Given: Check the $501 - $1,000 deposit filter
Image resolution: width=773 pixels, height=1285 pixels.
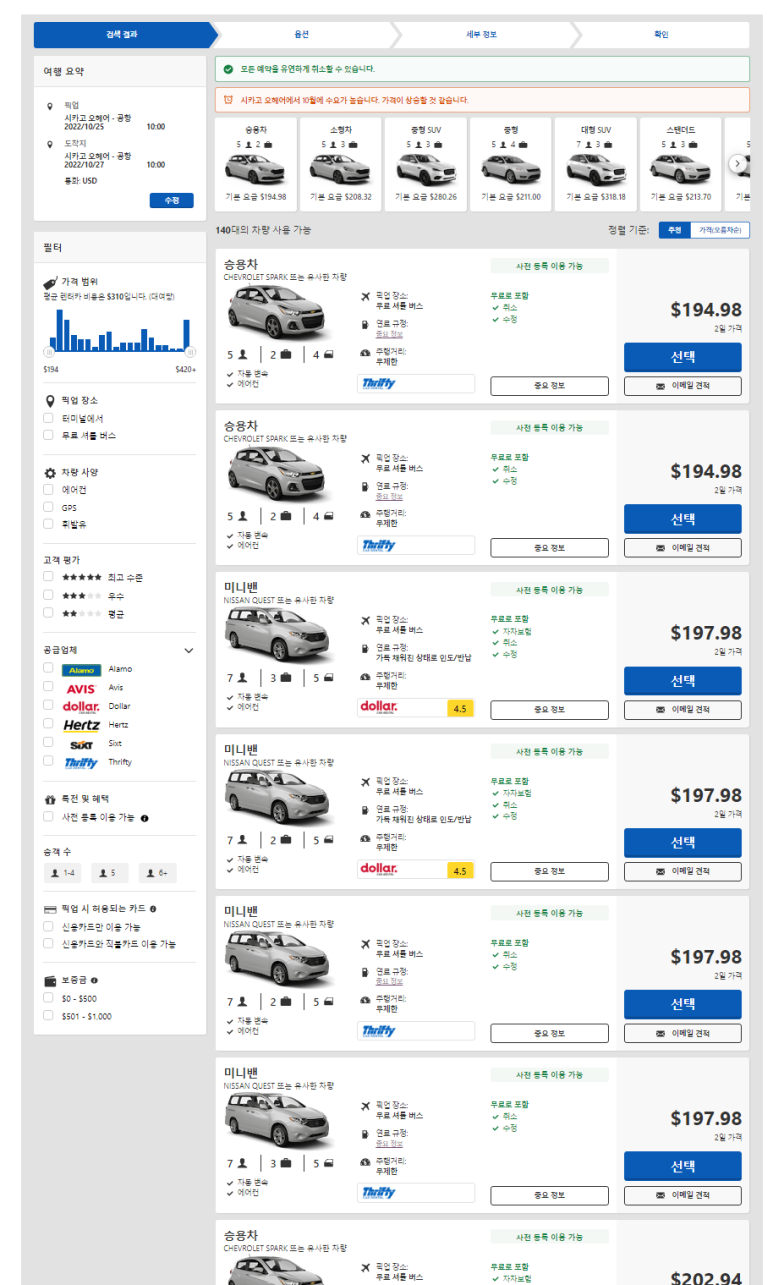Looking at the screenshot, I should 48,1016.
